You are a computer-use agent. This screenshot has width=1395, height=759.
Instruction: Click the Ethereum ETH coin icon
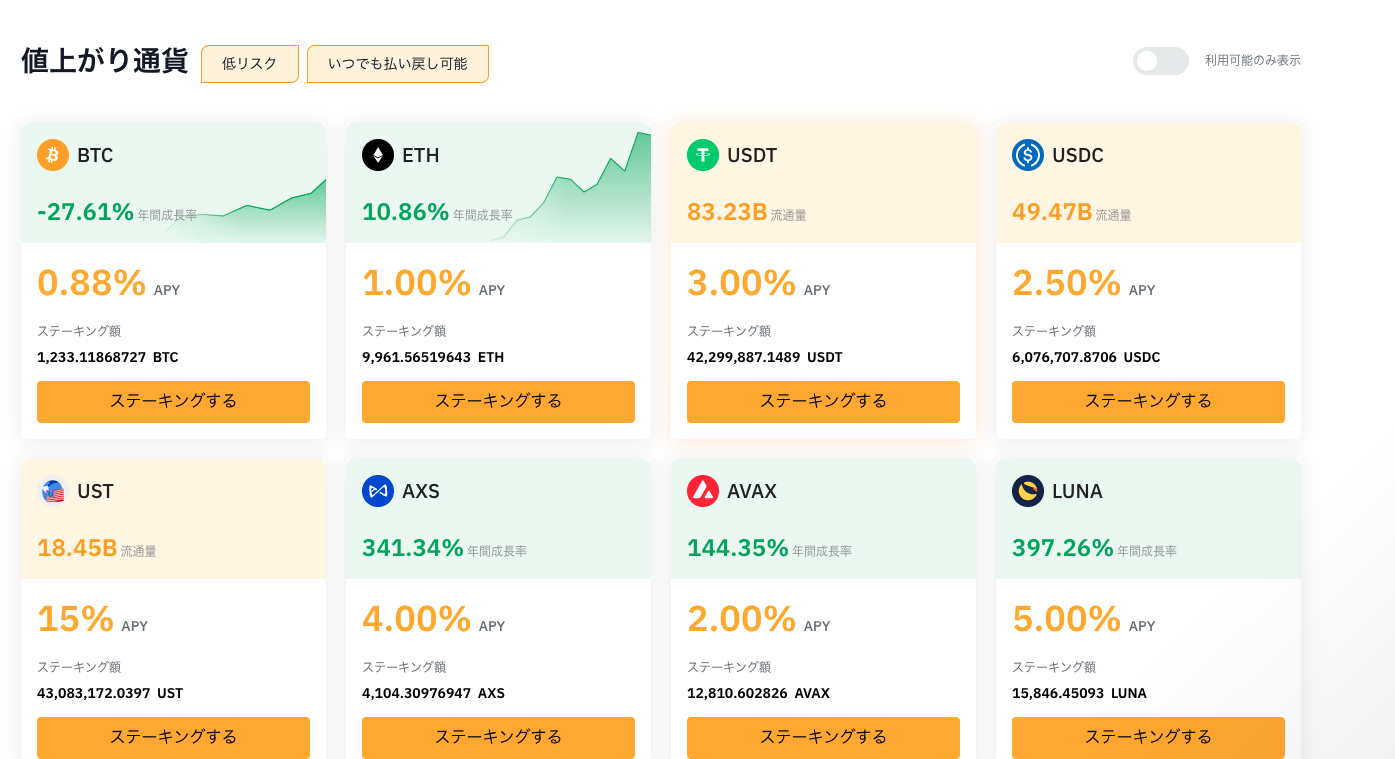(378, 155)
